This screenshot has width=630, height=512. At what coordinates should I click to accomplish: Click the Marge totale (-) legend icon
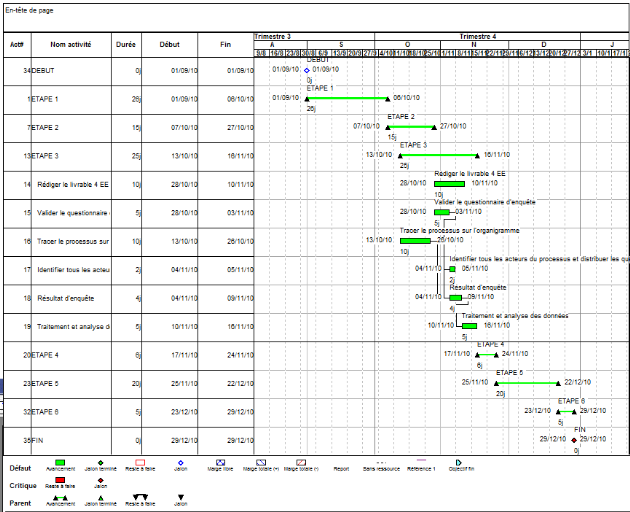301,463
